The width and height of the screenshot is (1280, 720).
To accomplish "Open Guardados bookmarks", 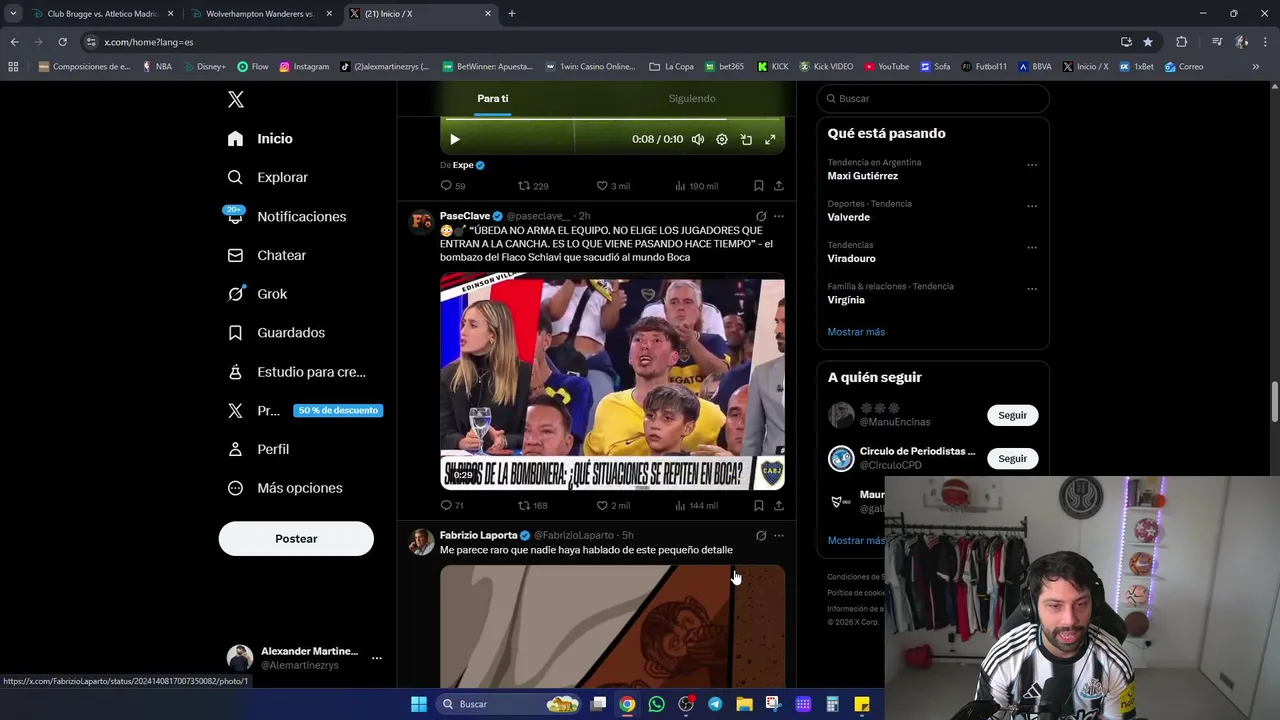I will 276,332.
